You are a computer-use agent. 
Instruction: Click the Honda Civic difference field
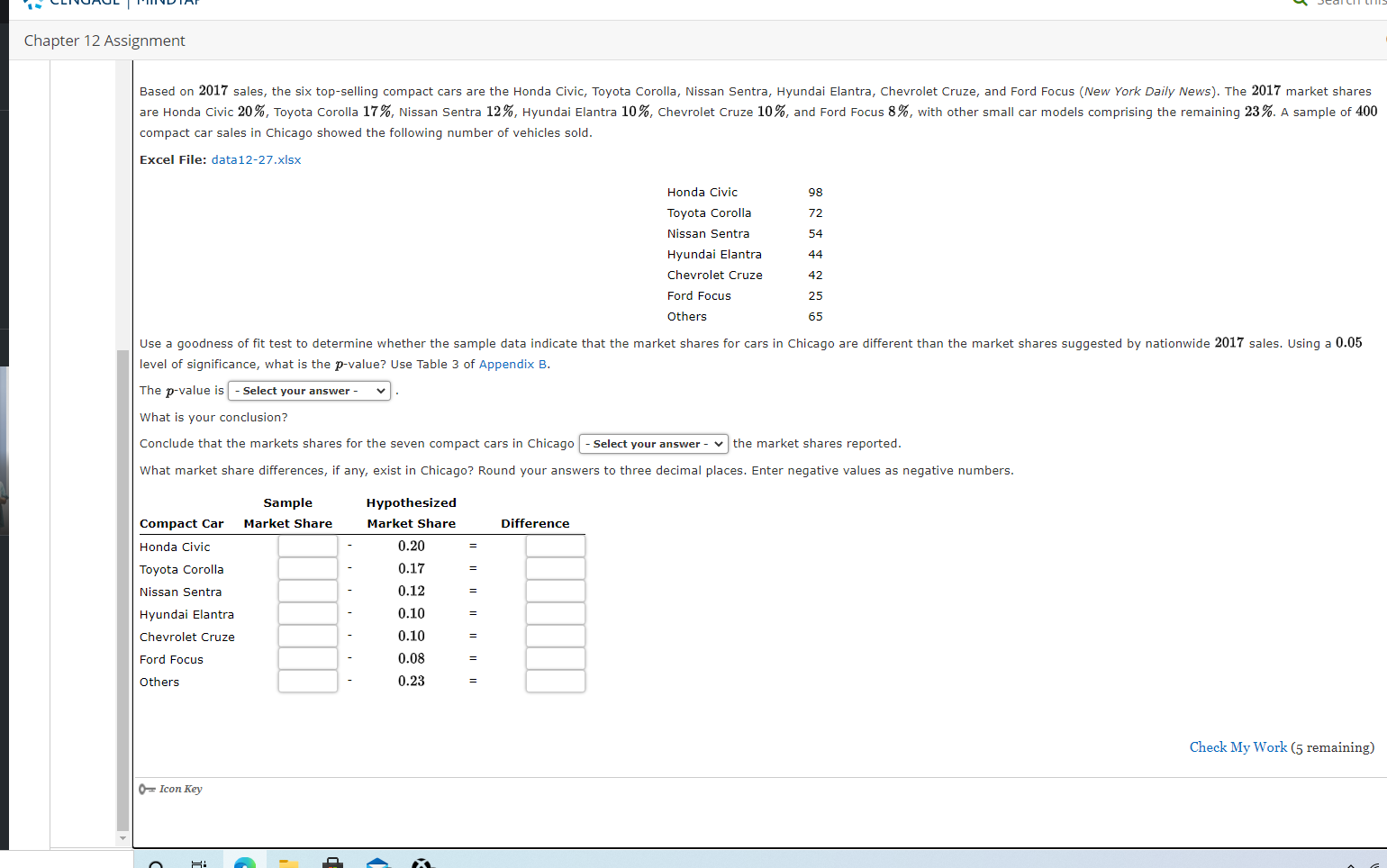[x=556, y=546]
